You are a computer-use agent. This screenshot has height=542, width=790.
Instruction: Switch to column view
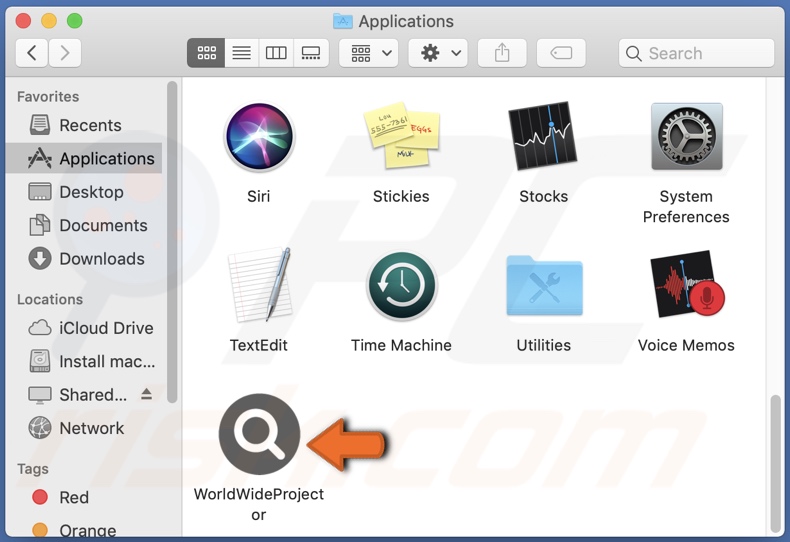276,53
